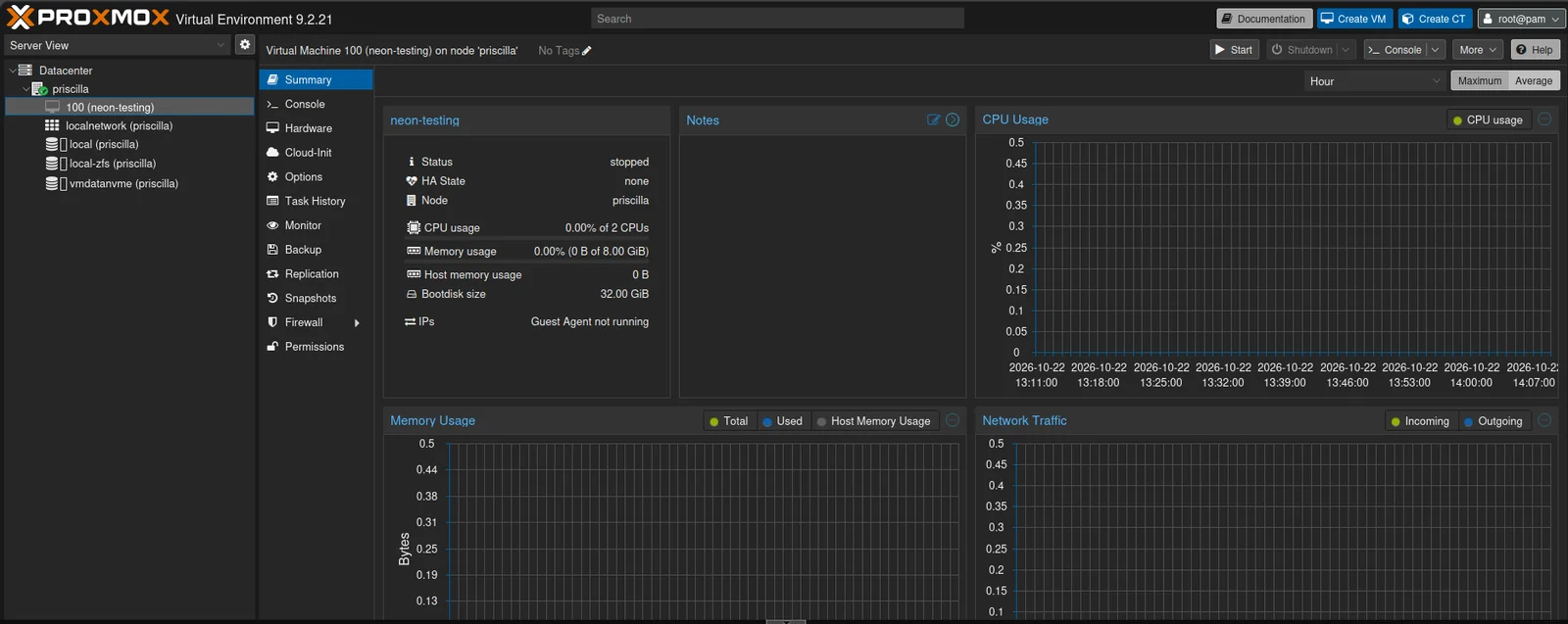Screen dimensions: 1568x624
Task: Click the gear icon beside Server View
Action: (245, 44)
